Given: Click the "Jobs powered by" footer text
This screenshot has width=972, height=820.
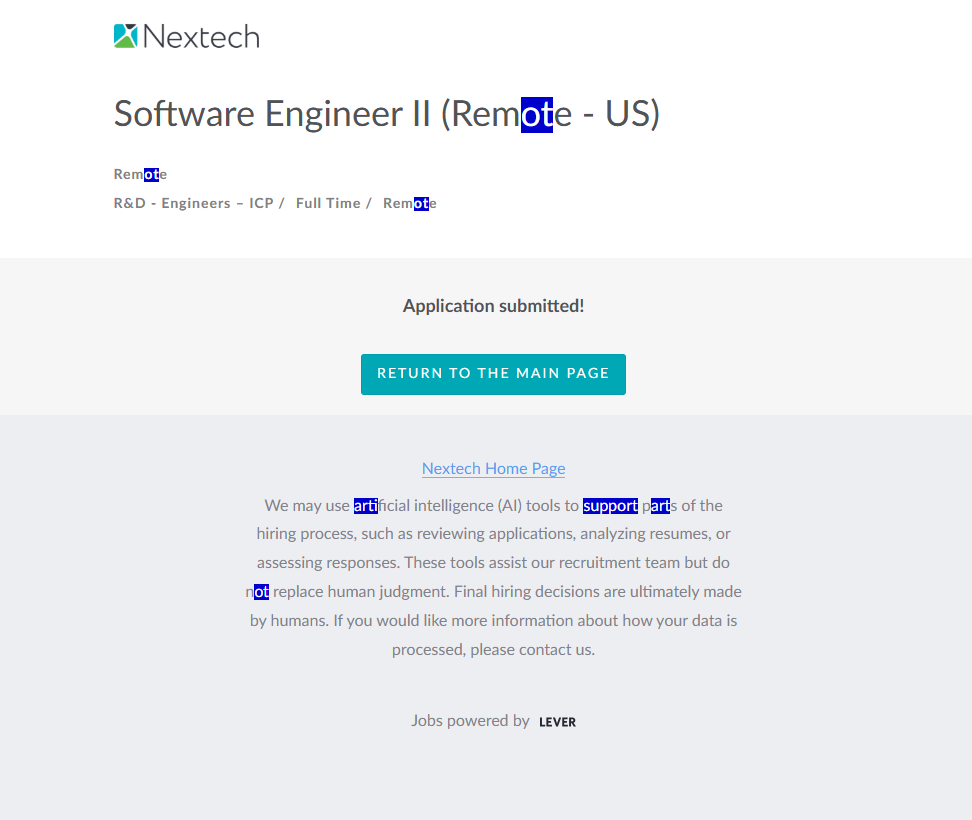Looking at the screenshot, I should [x=470, y=720].
